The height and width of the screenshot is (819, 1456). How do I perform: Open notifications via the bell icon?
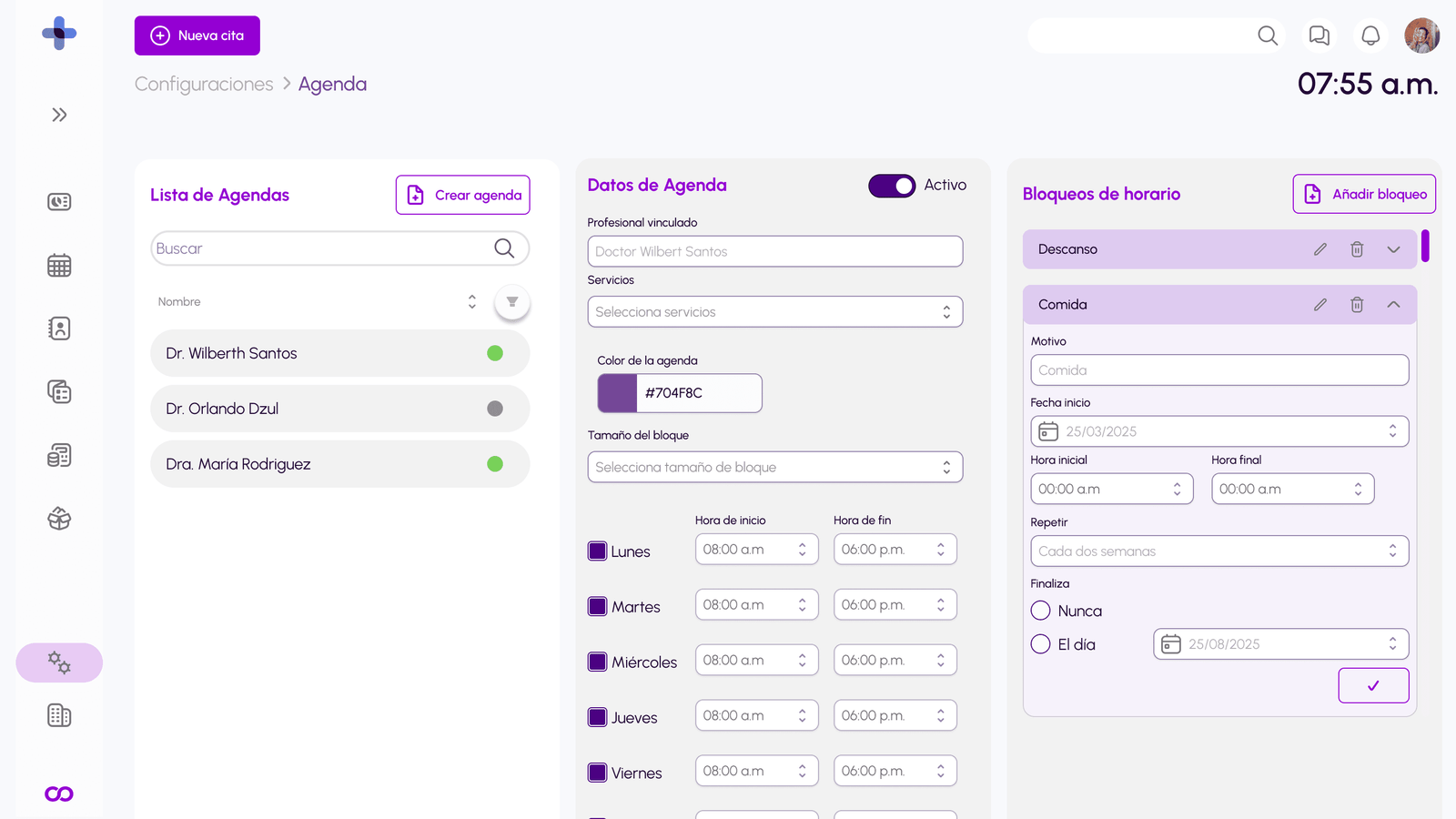[1370, 35]
